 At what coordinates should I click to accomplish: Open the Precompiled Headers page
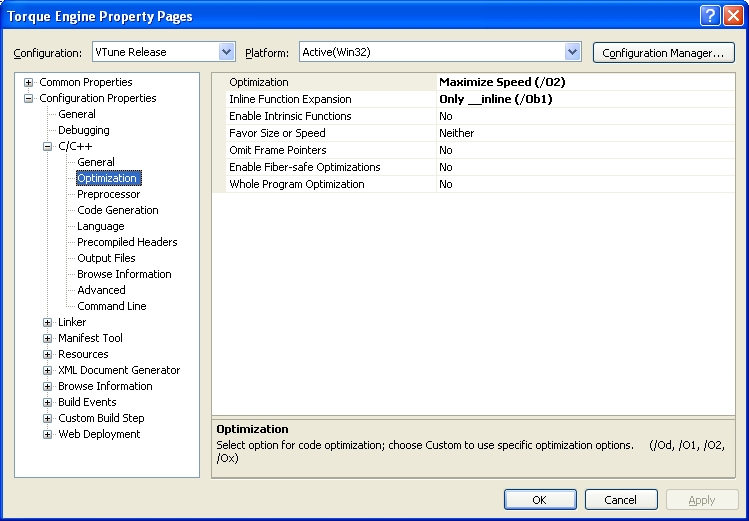[127, 242]
